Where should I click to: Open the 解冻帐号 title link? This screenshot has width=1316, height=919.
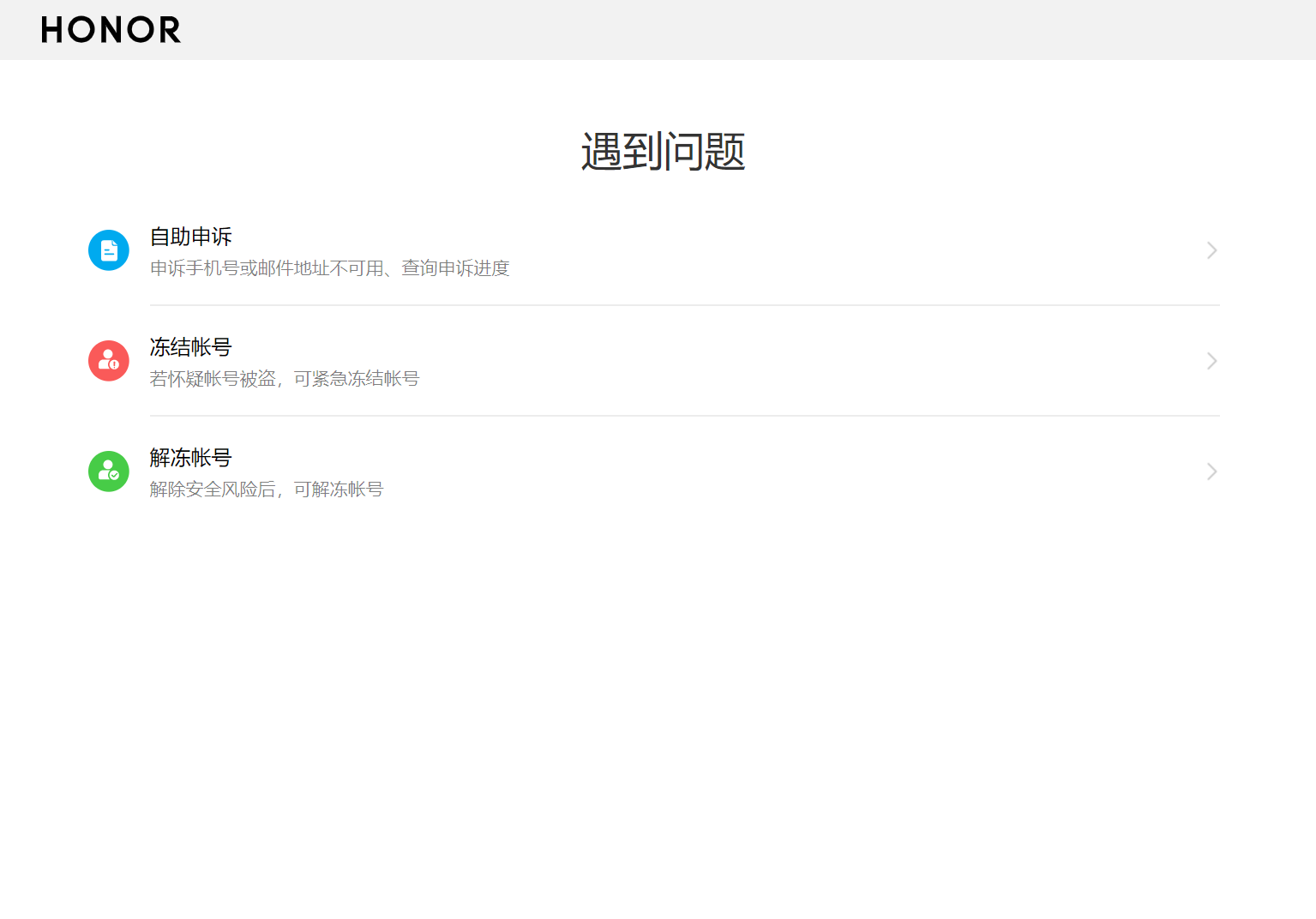coord(191,458)
